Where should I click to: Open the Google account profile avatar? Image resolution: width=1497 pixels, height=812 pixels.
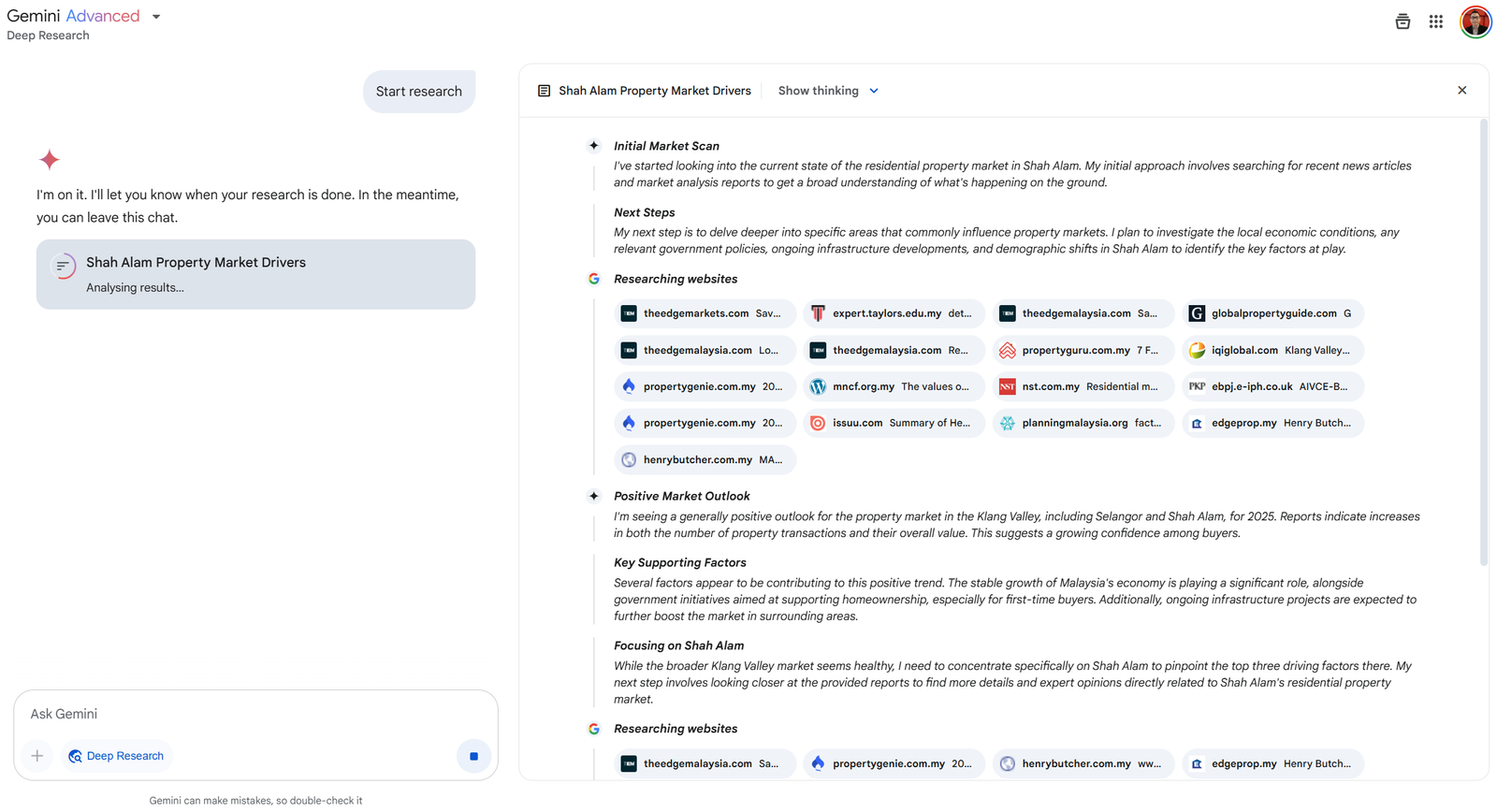click(1475, 22)
